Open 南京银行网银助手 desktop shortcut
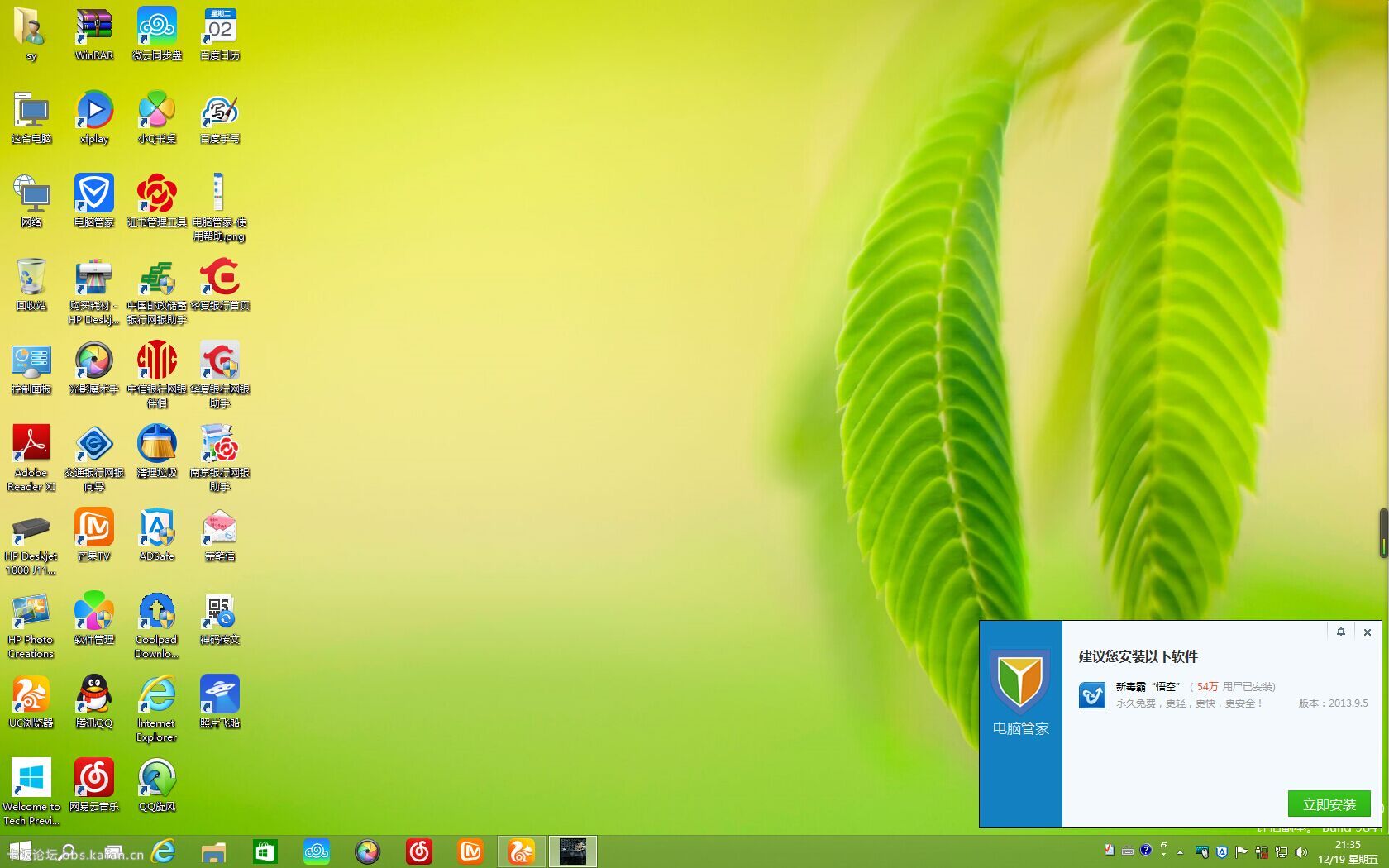The width and height of the screenshot is (1389, 868). pyautogui.click(x=220, y=458)
